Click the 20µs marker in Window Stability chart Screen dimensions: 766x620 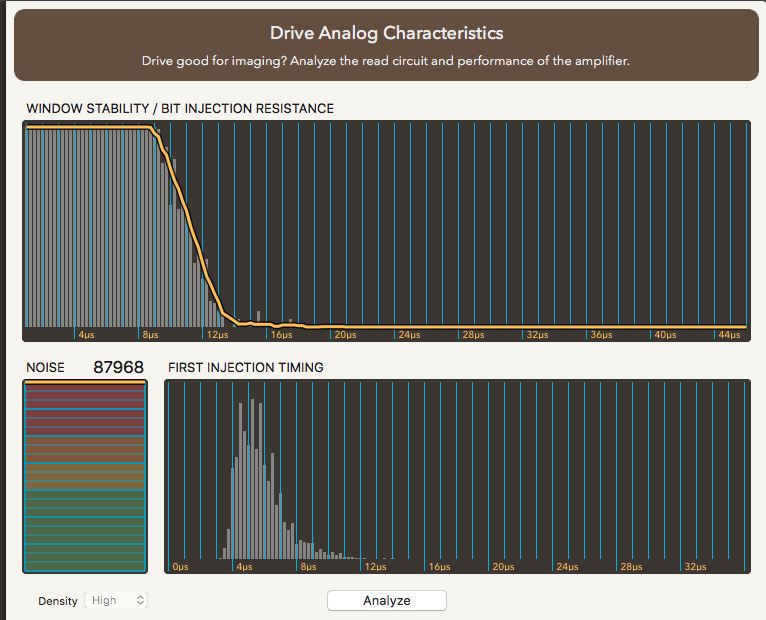pos(345,335)
